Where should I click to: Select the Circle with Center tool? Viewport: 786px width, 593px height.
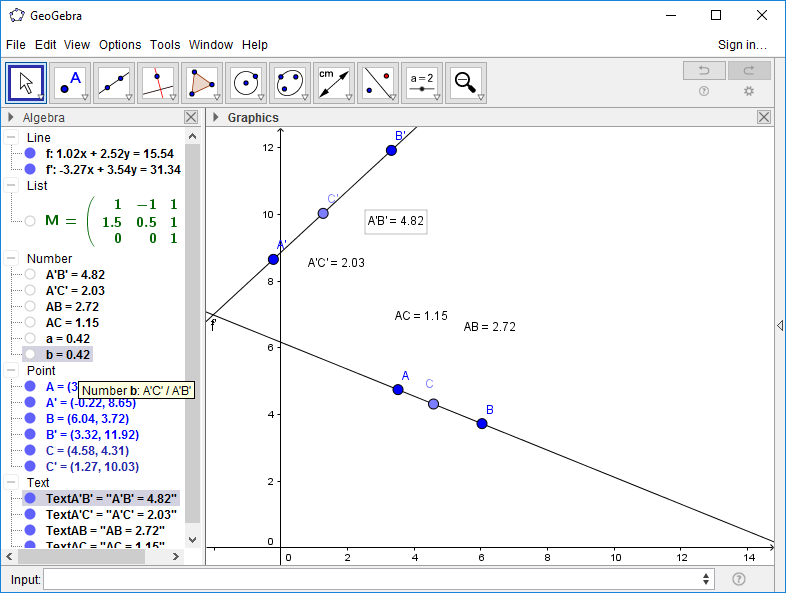[246, 83]
